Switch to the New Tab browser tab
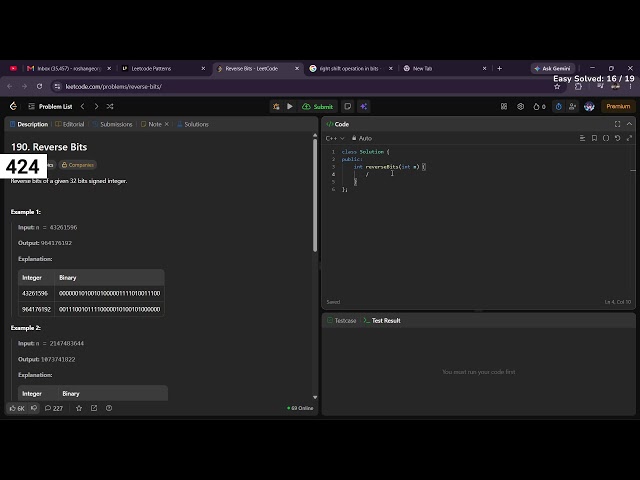 [x=445, y=69]
